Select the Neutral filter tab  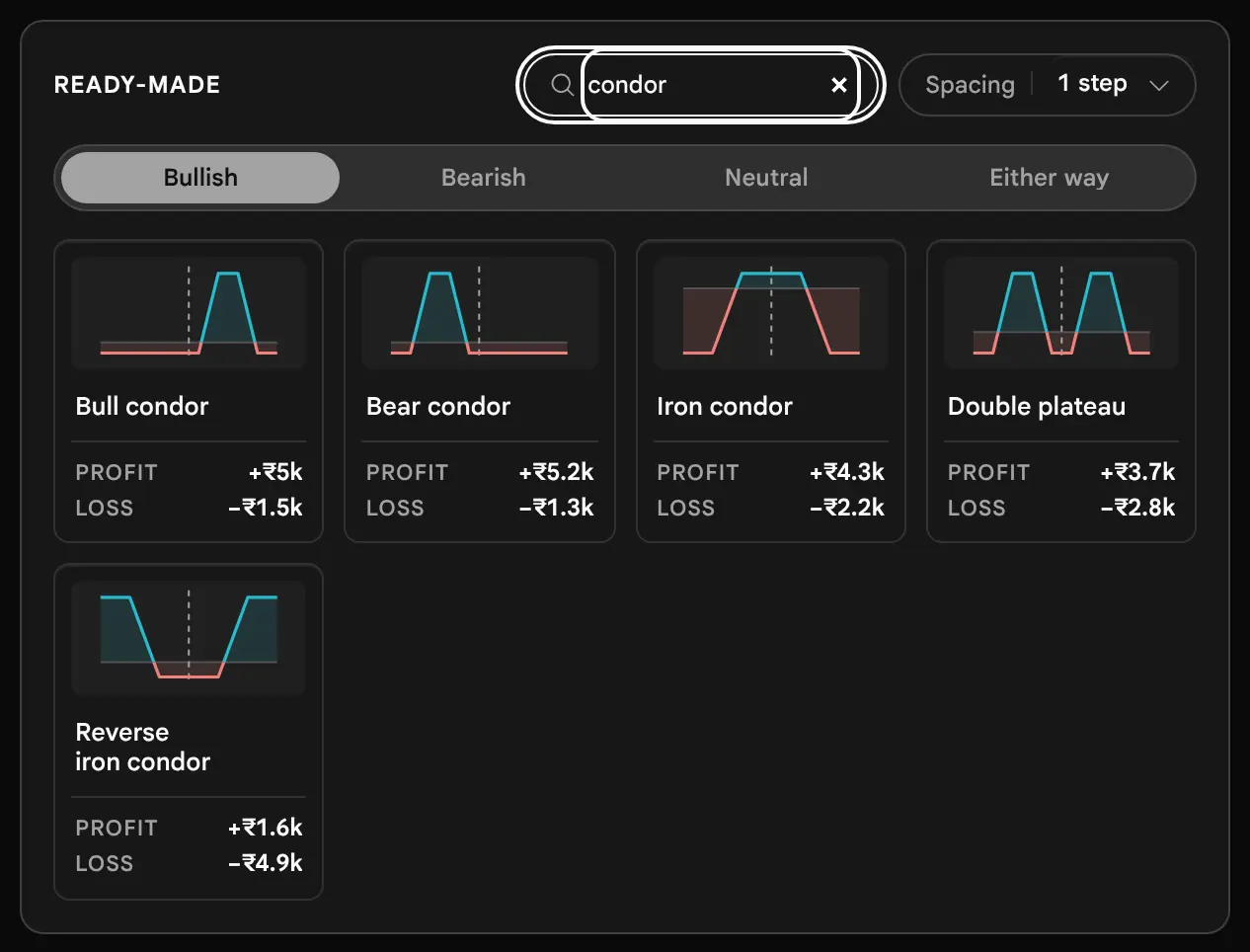tap(766, 178)
